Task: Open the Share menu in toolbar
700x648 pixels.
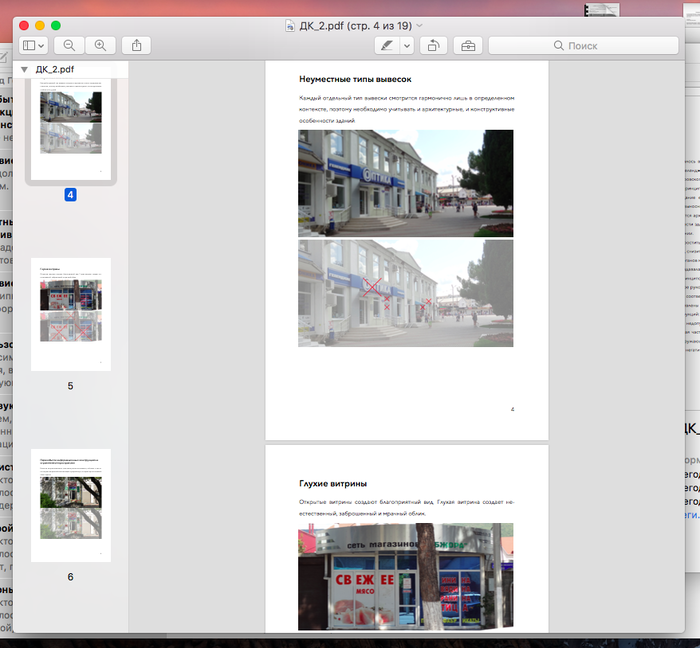Action: pyautogui.click(x=136, y=46)
